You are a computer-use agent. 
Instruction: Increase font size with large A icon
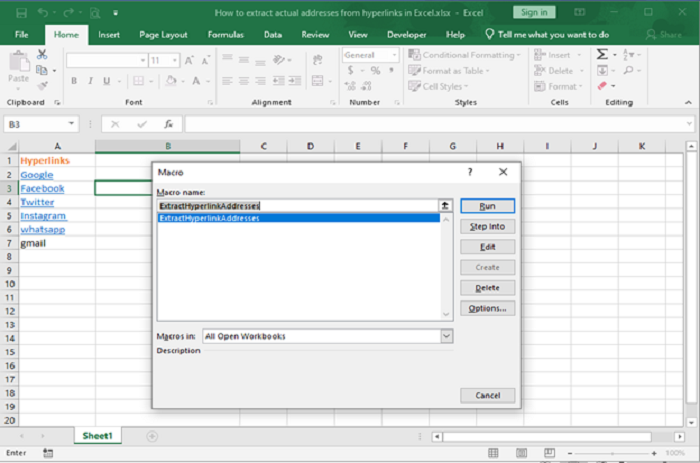pyautogui.click(x=189, y=60)
